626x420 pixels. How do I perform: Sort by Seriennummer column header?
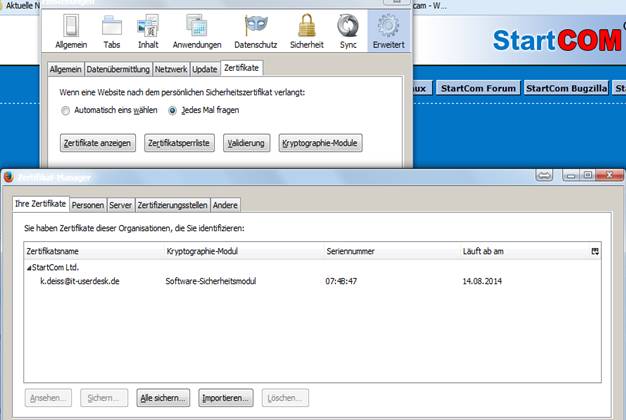pos(391,252)
